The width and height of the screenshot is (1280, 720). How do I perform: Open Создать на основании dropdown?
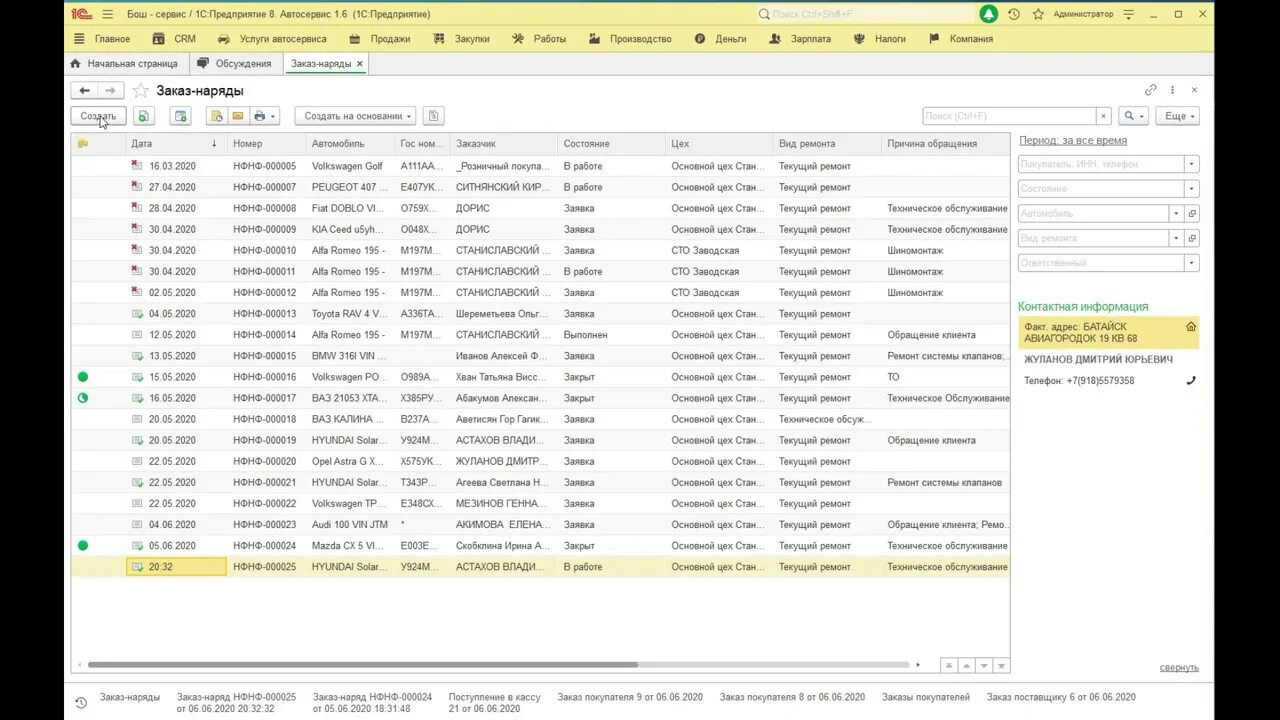pyautogui.click(x=355, y=116)
